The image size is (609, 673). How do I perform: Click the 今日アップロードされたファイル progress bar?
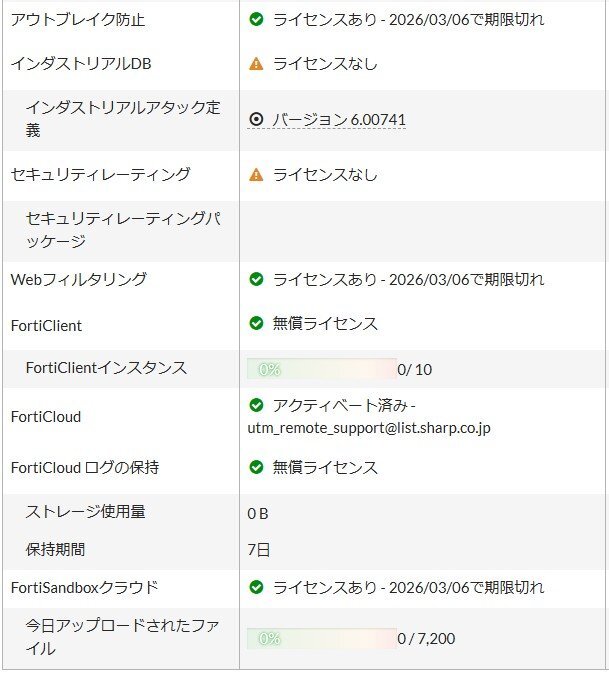(x=321, y=638)
